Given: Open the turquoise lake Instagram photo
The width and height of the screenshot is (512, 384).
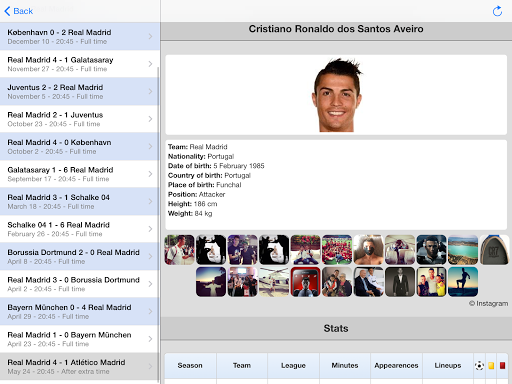Looking at the screenshot, I should click(x=463, y=250).
